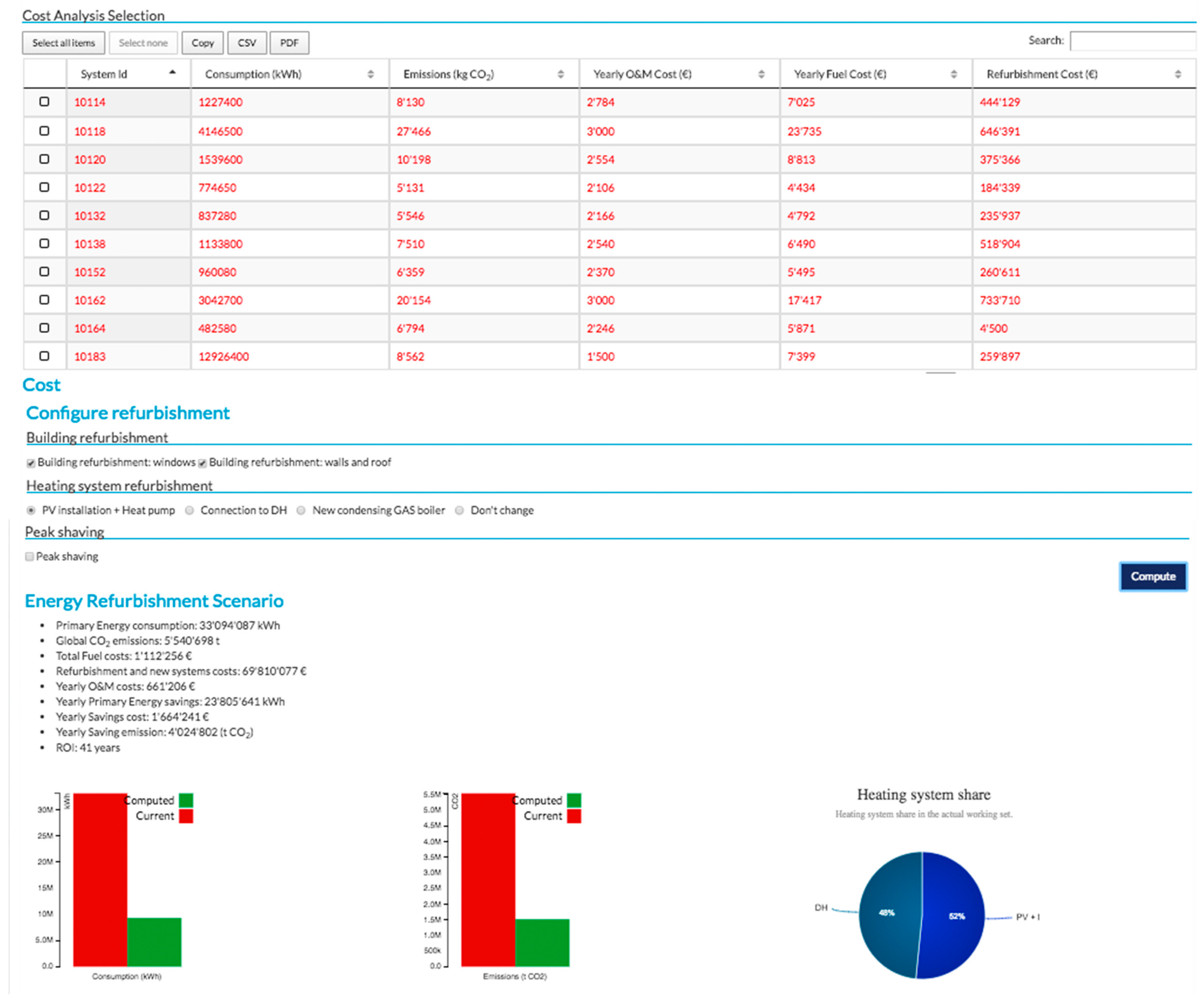Screen dimensions: 1204x1002
Task: Toggle Building refurbishment: windows checkbox
Action: tap(31, 463)
